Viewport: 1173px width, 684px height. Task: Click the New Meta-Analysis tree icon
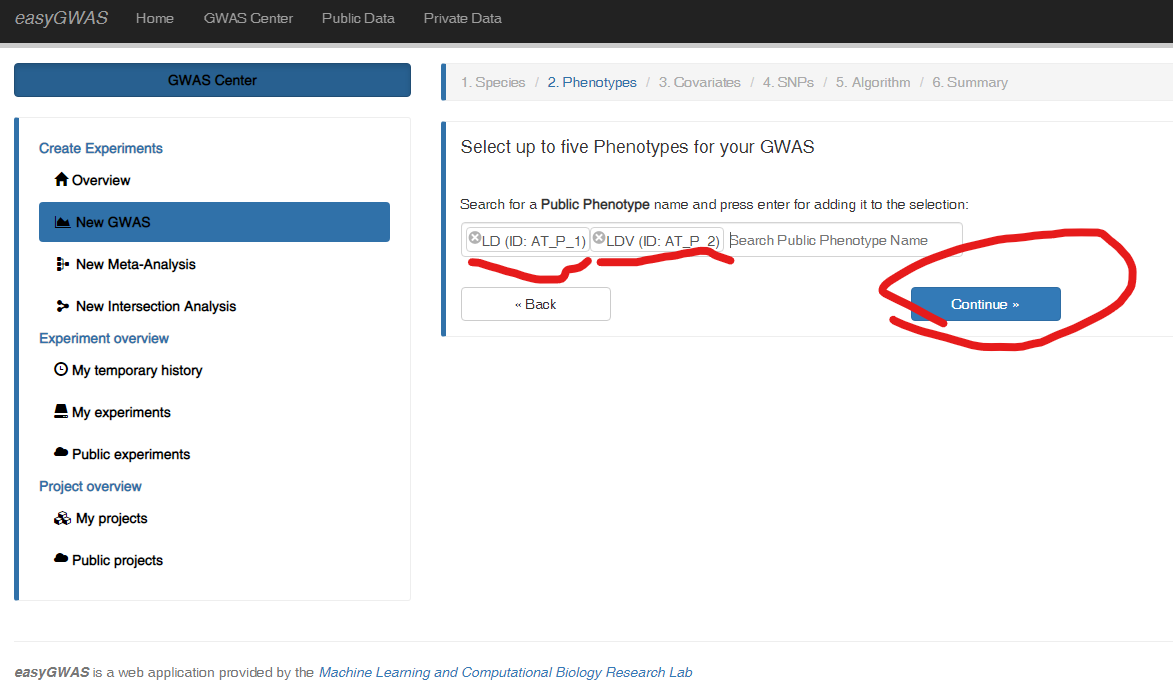click(62, 264)
